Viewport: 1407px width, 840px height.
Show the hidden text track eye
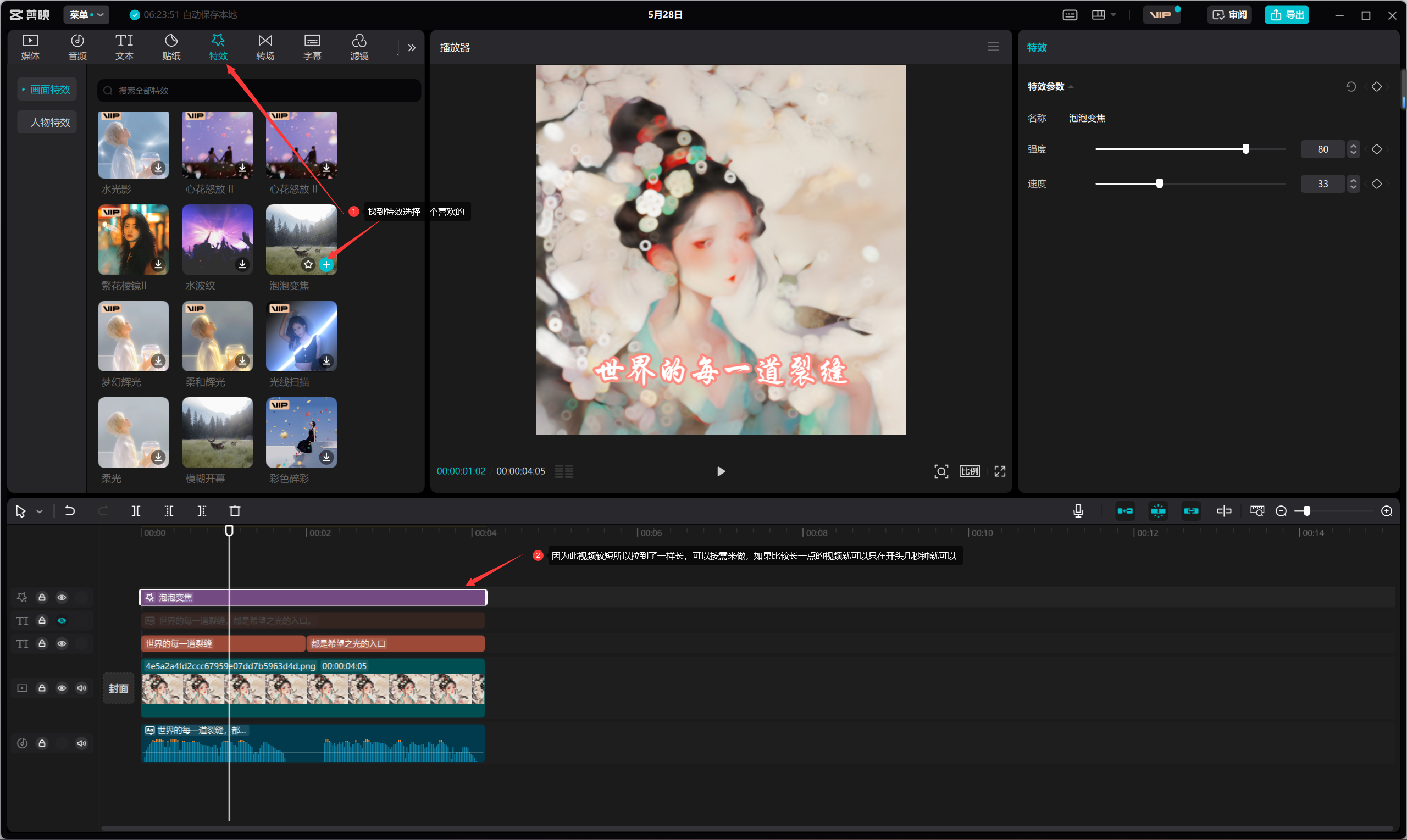click(x=62, y=620)
